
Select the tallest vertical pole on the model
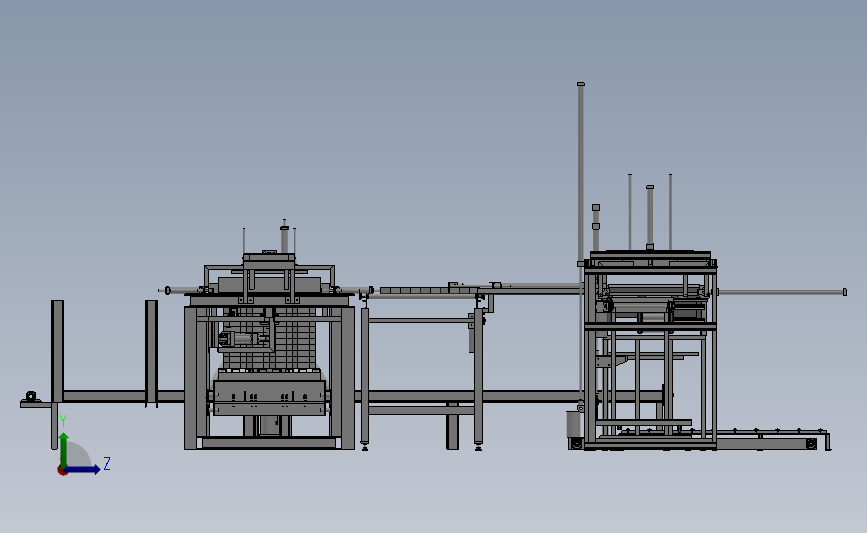(x=581, y=173)
